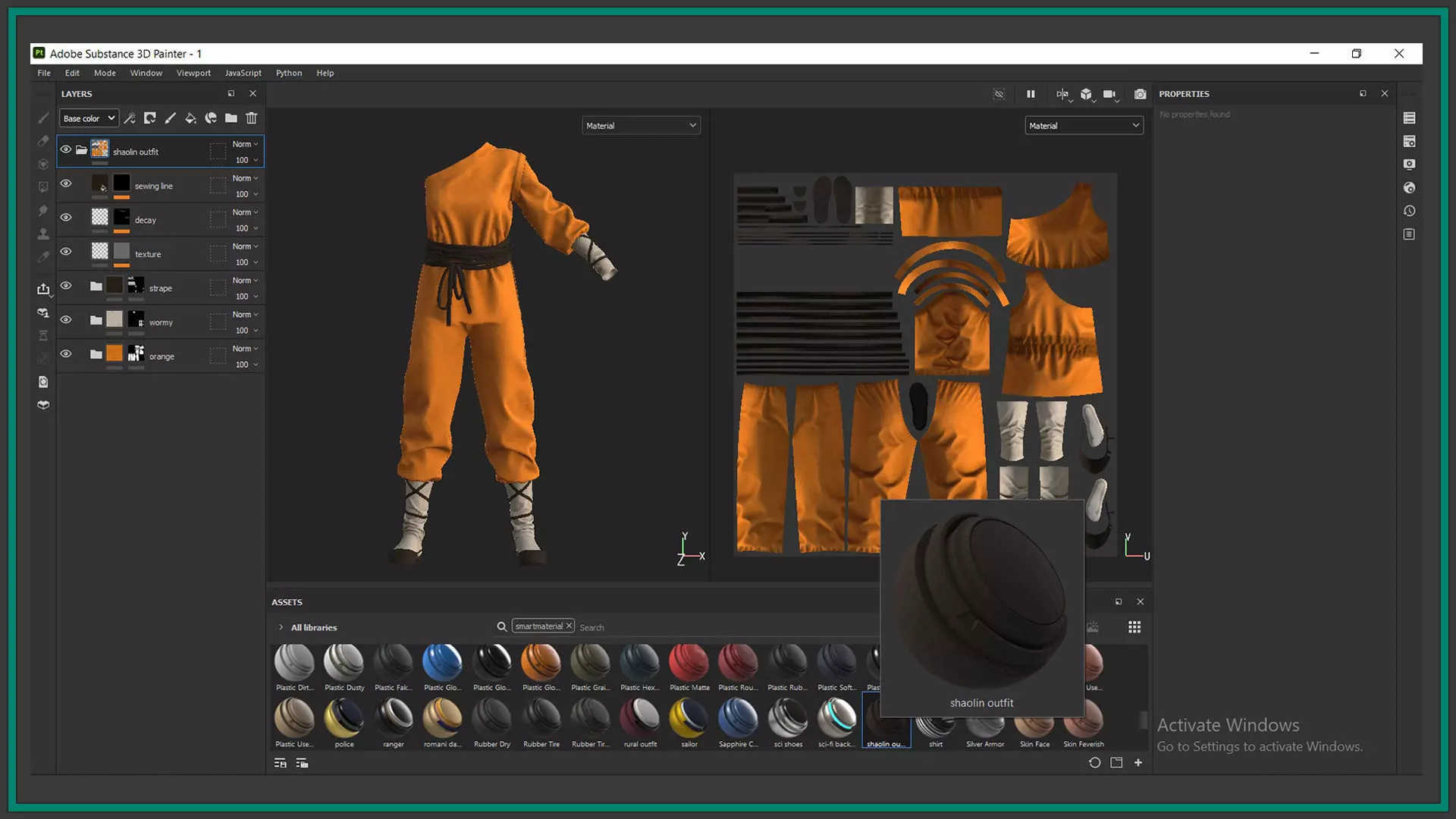Click the refresh icon in Assets footer
Image resolution: width=1456 pixels, height=819 pixels.
click(1094, 763)
